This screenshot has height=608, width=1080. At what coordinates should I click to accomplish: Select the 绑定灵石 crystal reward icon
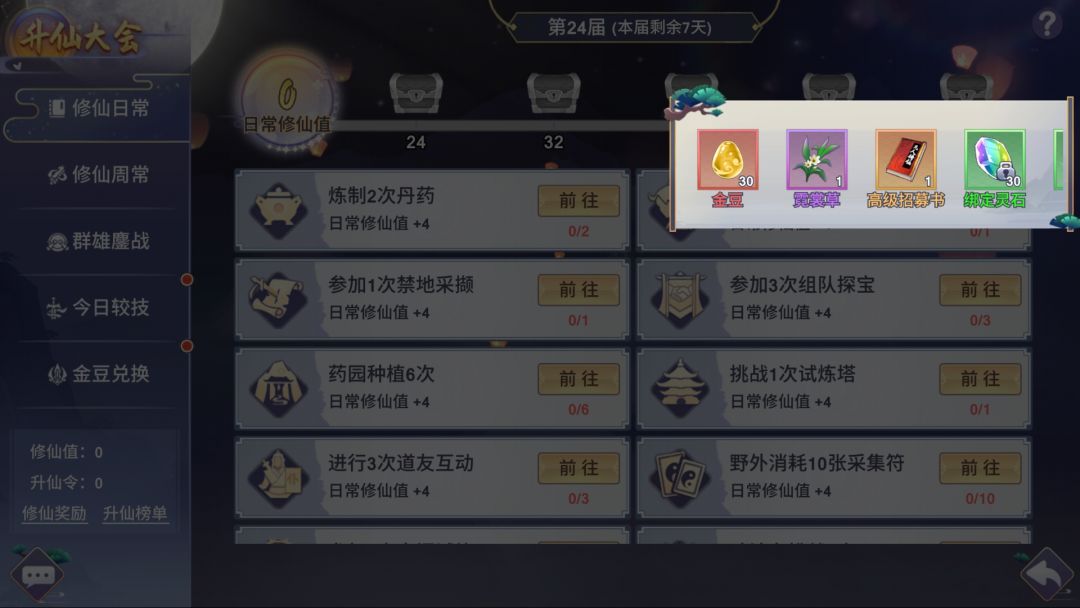995,160
